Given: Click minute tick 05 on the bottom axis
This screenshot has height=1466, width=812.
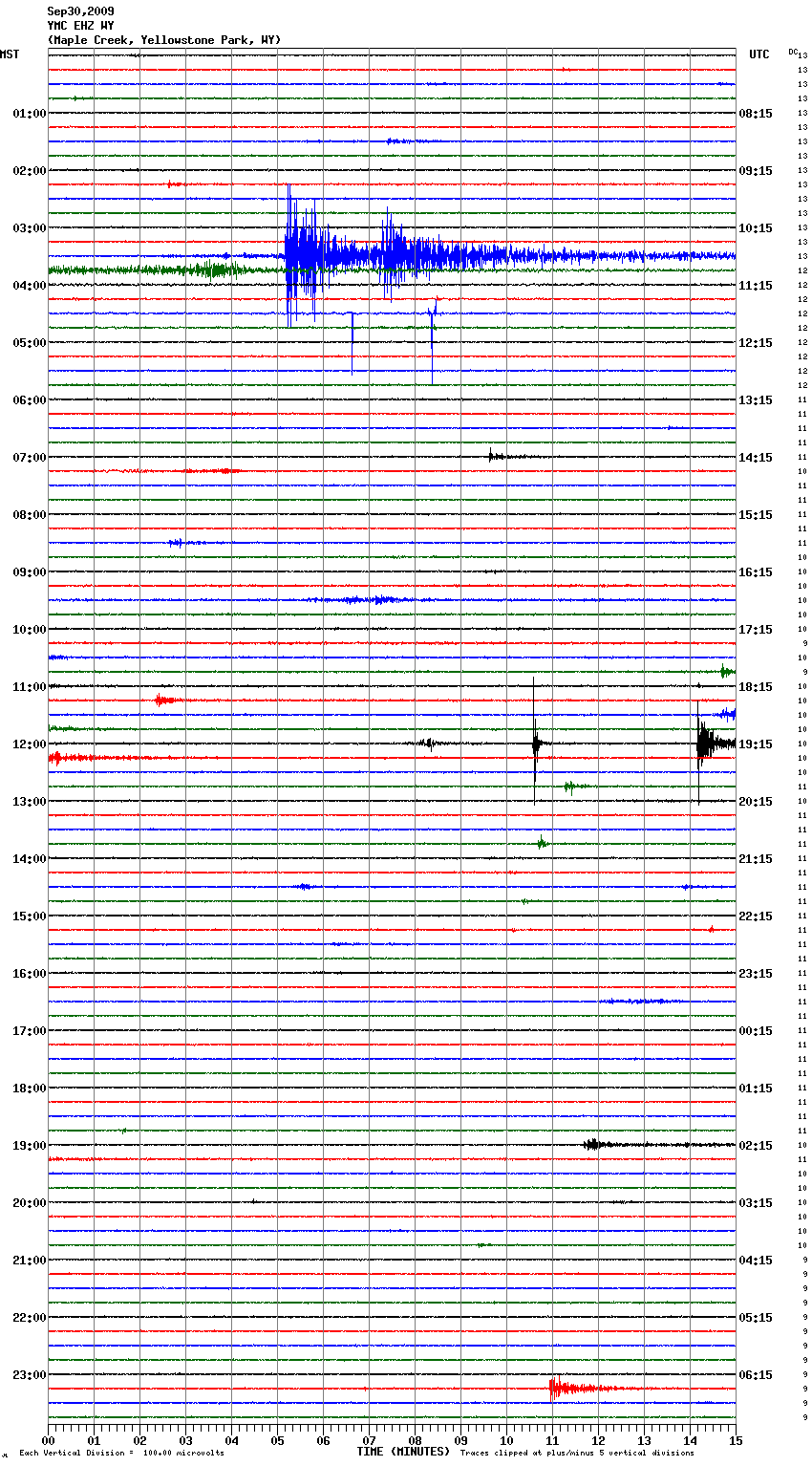Looking at the screenshot, I should point(277,1440).
